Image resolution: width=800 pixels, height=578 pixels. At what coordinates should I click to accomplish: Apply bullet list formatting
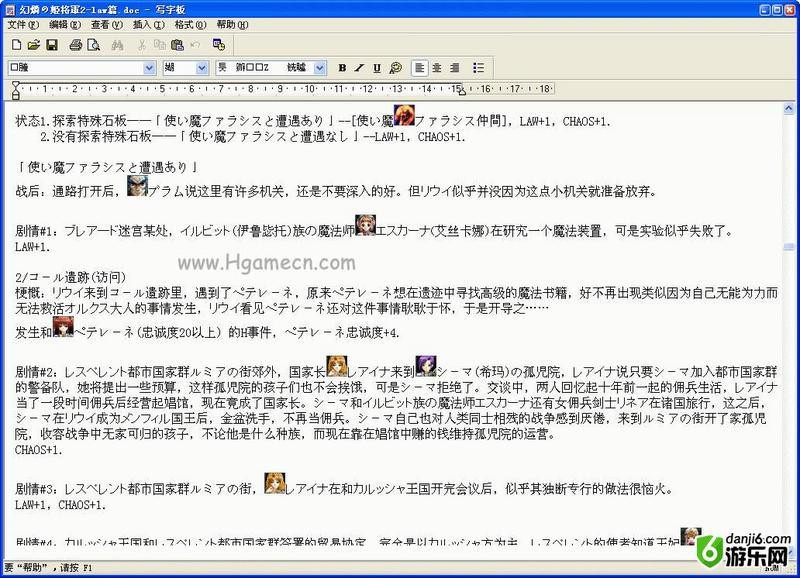[x=478, y=68]
